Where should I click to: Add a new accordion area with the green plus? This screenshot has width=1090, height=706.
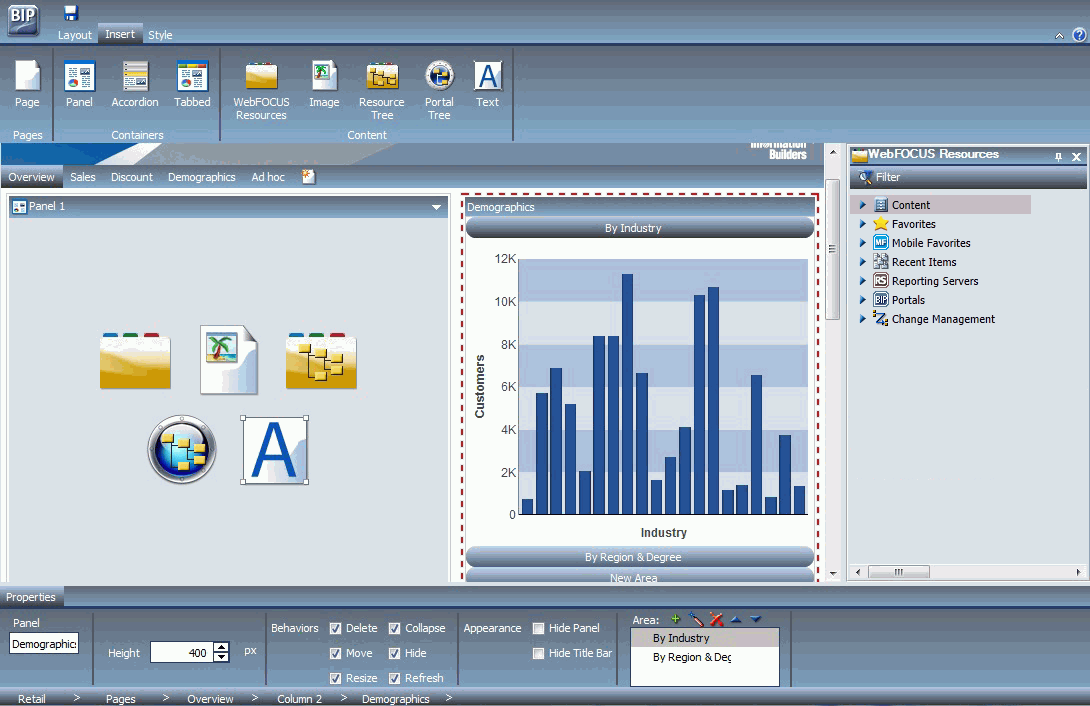pos(675,619)
